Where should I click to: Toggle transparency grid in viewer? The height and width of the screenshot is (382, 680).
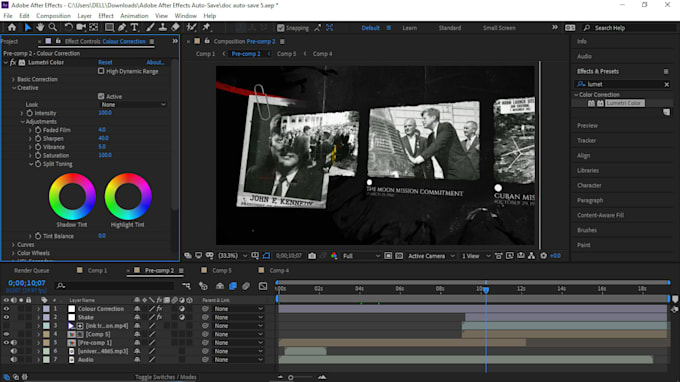[399, 256]
